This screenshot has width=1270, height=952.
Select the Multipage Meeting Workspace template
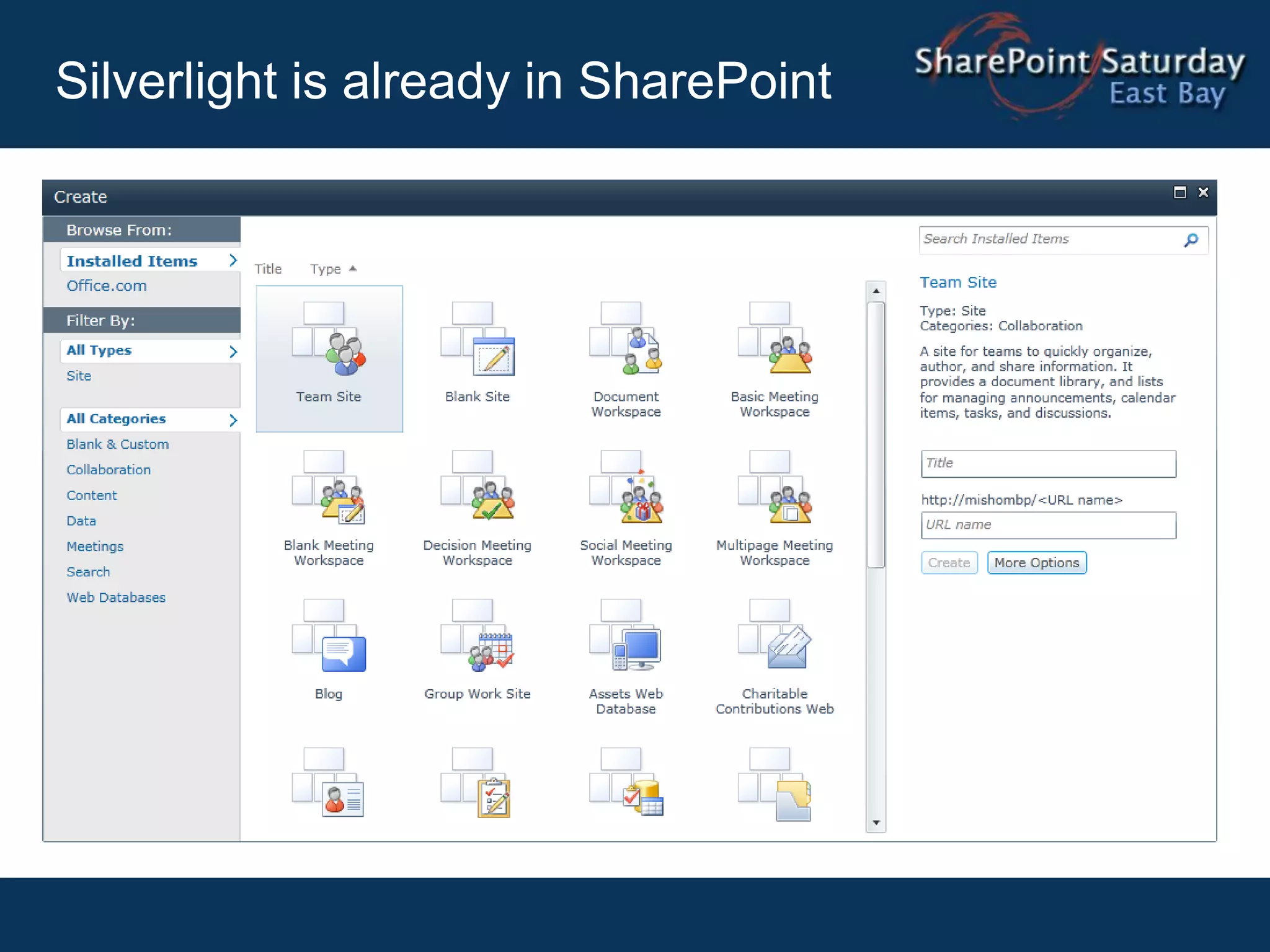[x=775, y=488]
